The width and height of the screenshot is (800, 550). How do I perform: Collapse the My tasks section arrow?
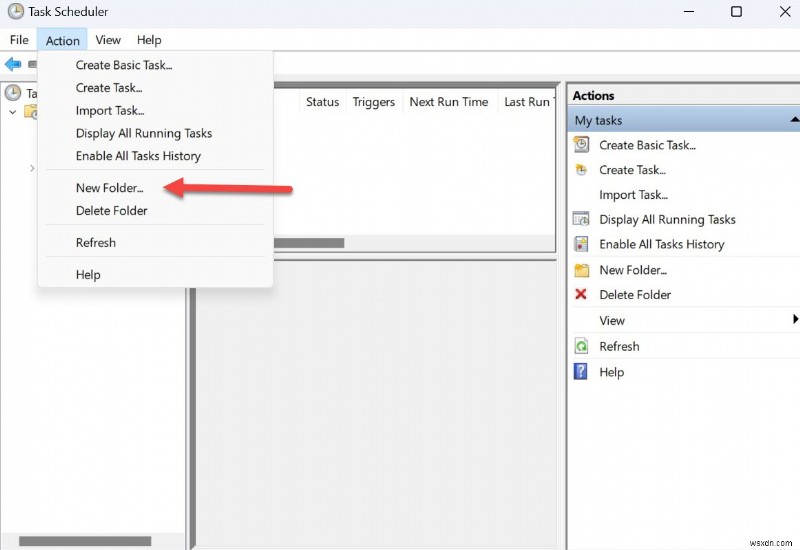coord(794,120)
